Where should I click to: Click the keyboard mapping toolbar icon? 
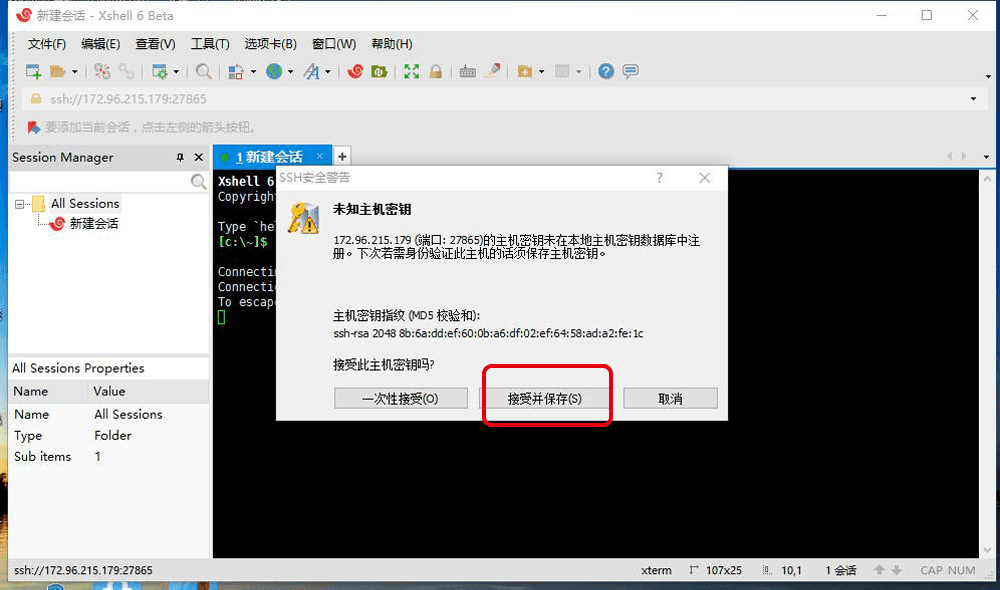click(x=467, y=71)
